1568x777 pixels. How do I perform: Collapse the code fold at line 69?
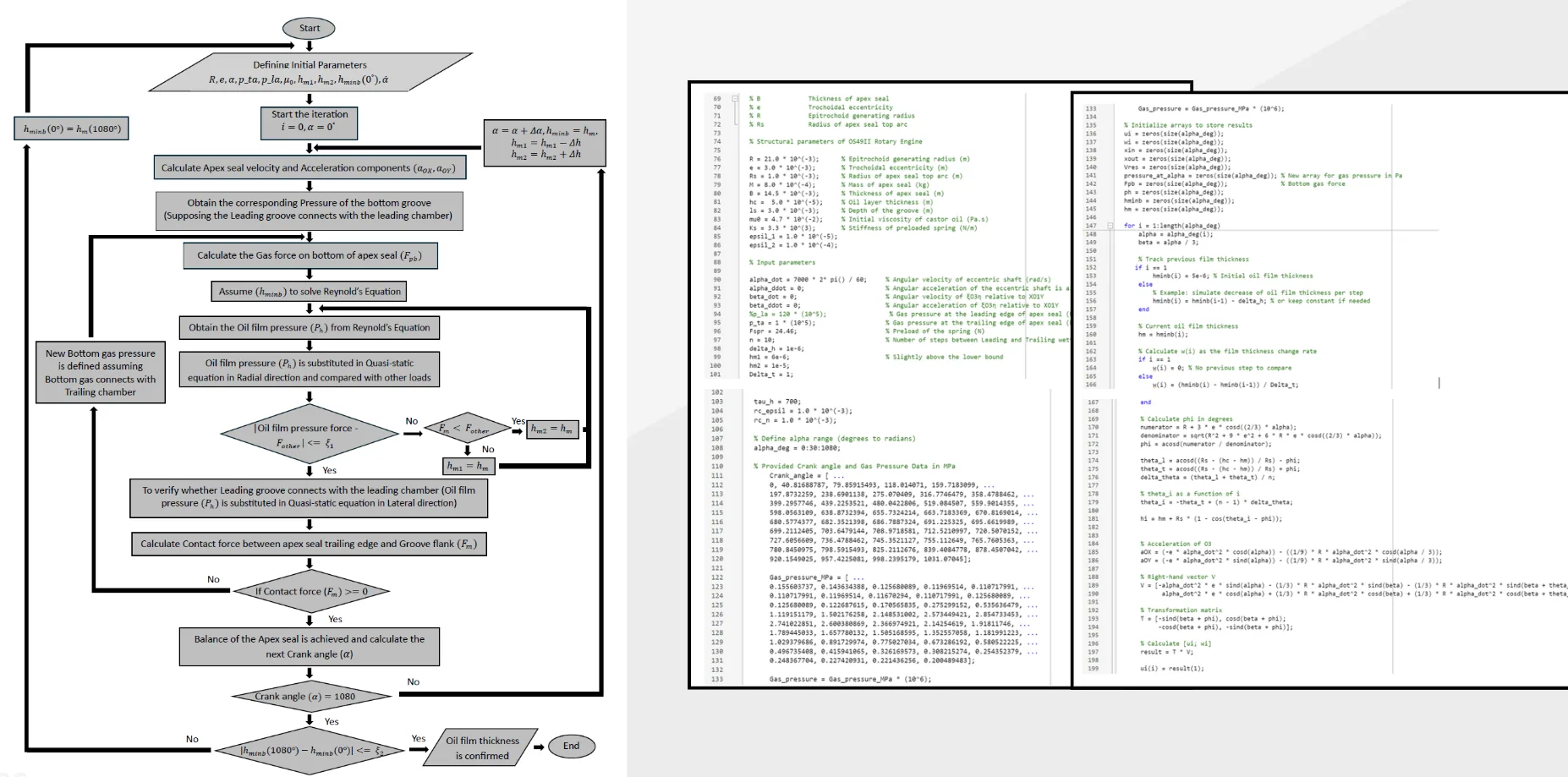pos(734,99)
